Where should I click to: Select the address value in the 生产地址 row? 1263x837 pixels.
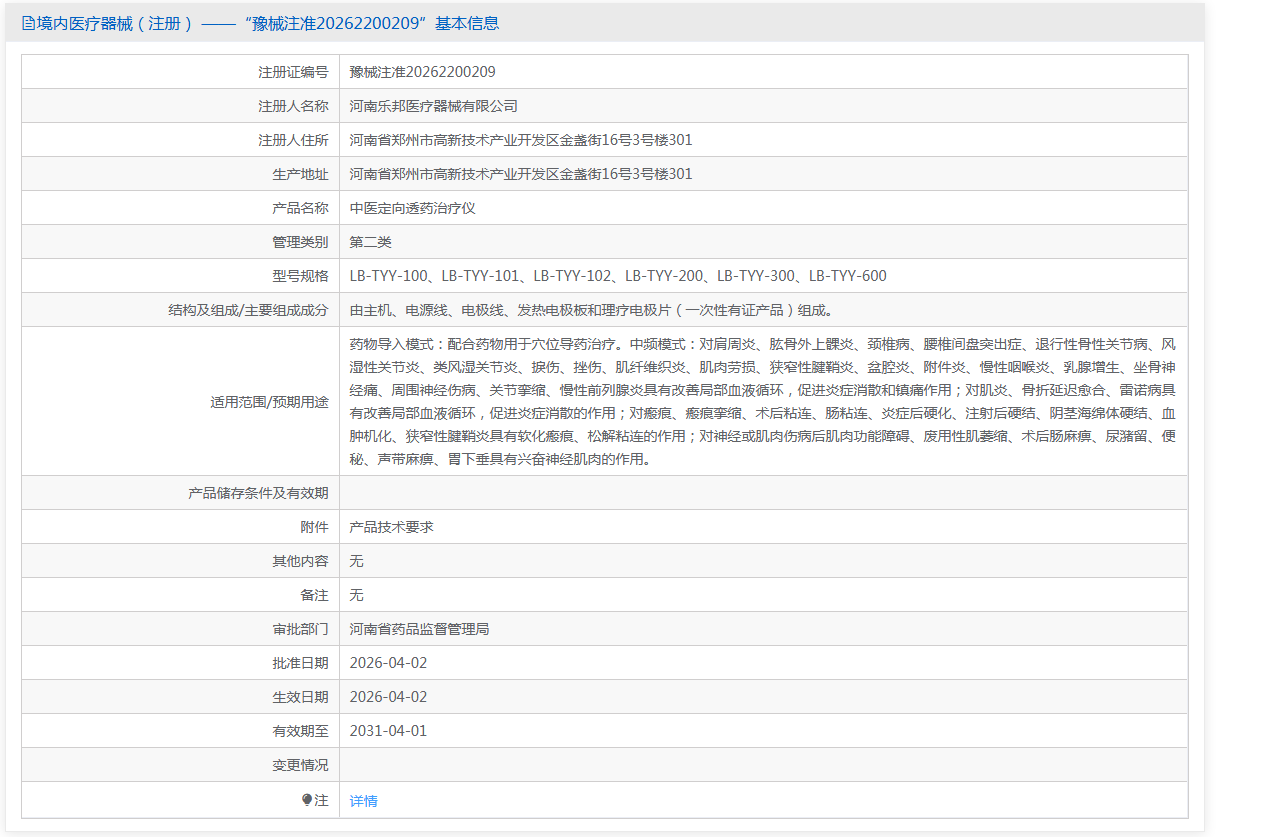click(x=521, y=174)
